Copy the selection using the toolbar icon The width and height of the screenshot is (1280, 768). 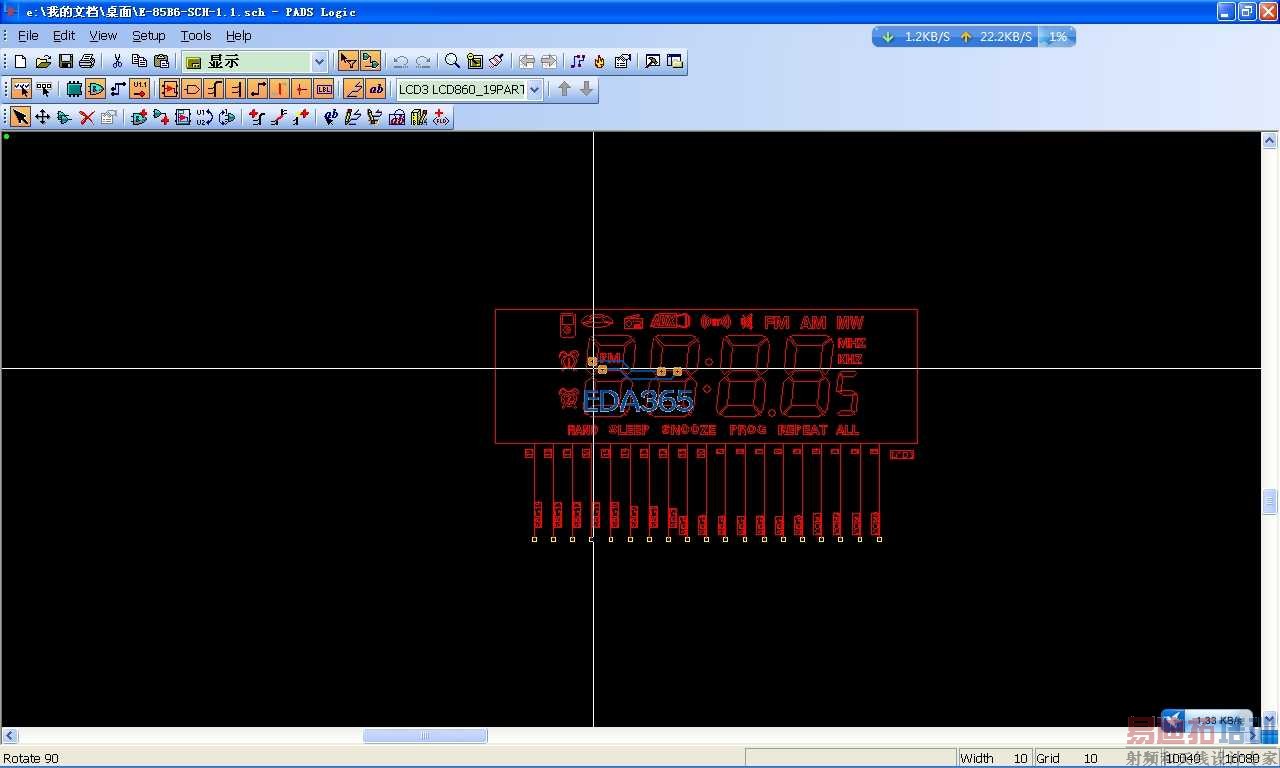pyautogui.click(x=139, y=61)
